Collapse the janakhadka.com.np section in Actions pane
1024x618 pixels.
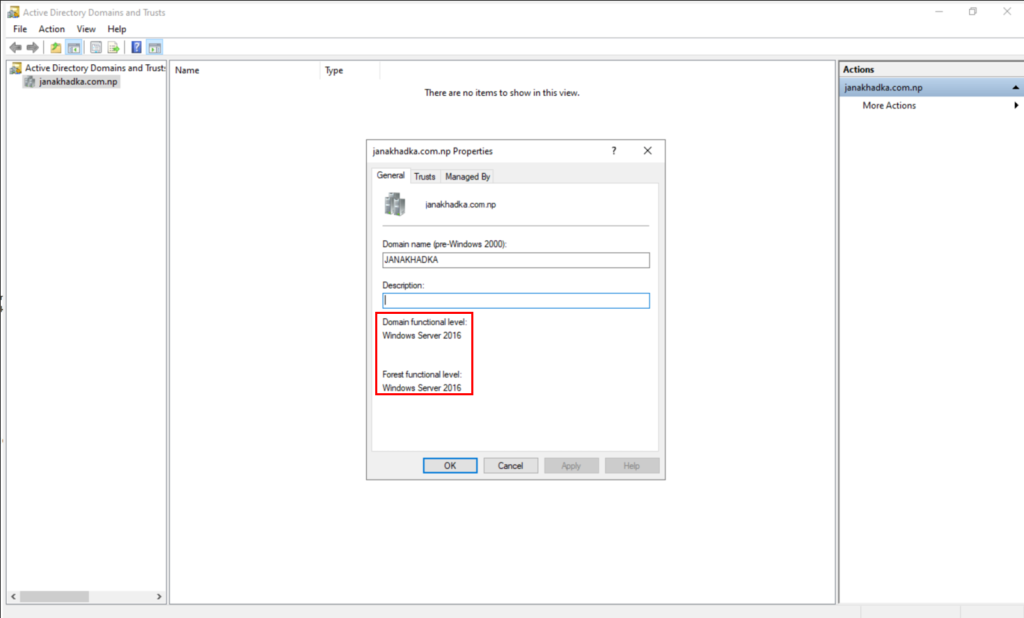tap(1016, 88)
